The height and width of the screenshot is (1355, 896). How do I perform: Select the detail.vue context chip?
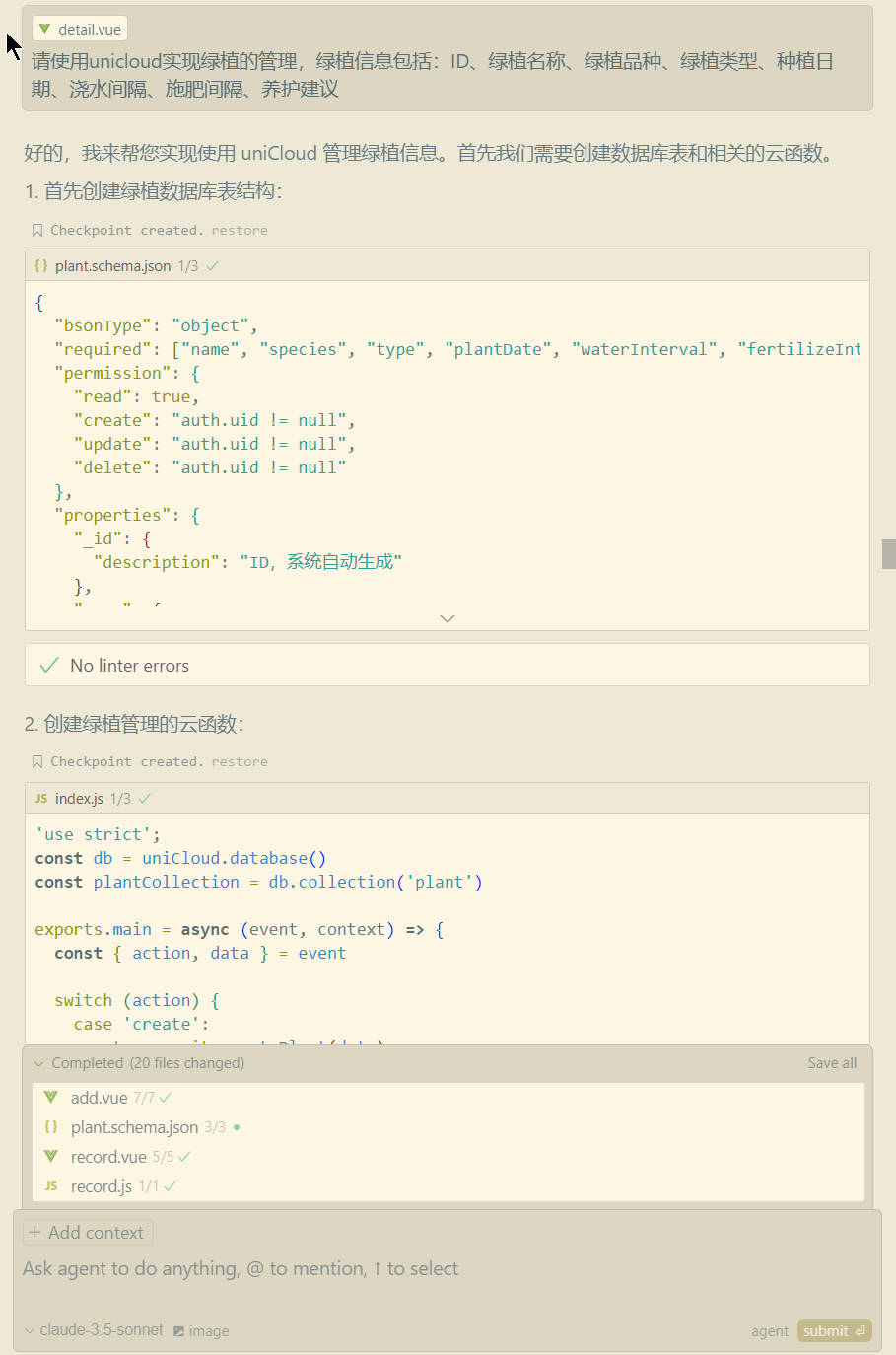[x=79, y=28]
